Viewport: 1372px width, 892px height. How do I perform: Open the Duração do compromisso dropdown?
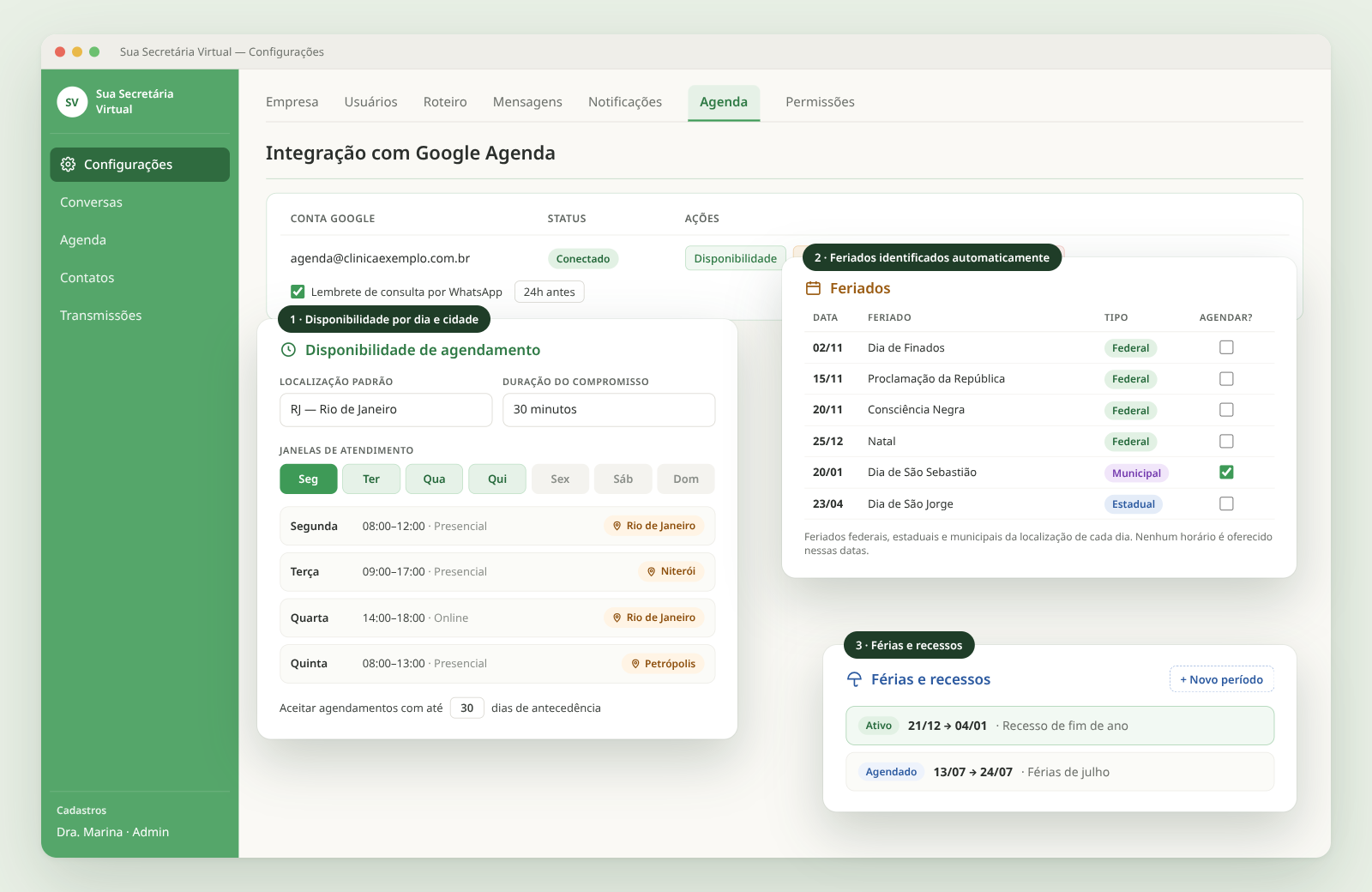click(609, 410)
